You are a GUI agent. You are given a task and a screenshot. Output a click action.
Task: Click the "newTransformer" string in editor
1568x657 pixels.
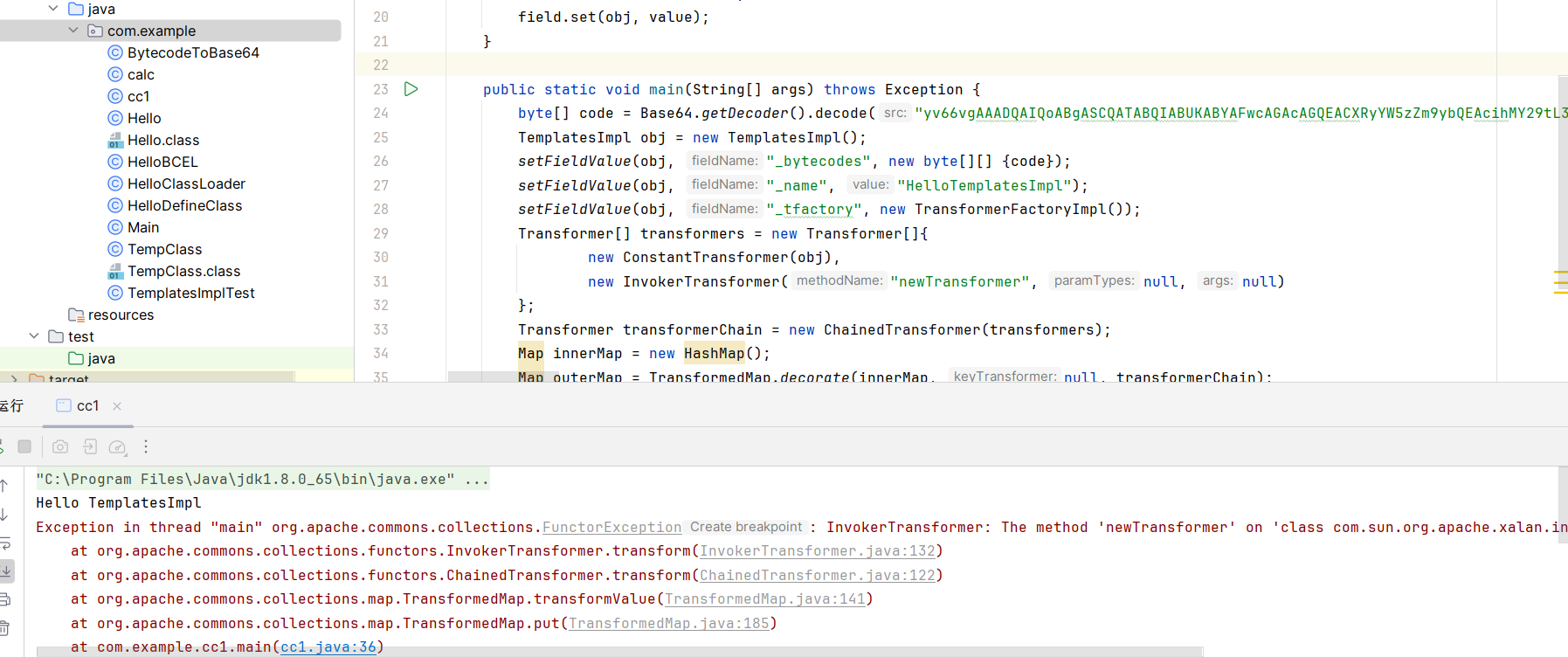tap(960, 281)
